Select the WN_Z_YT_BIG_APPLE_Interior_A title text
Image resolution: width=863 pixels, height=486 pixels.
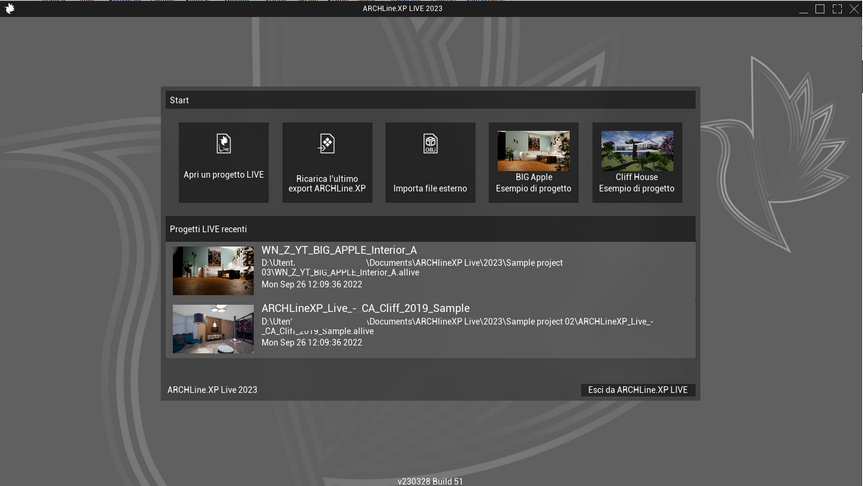point(339,250)
